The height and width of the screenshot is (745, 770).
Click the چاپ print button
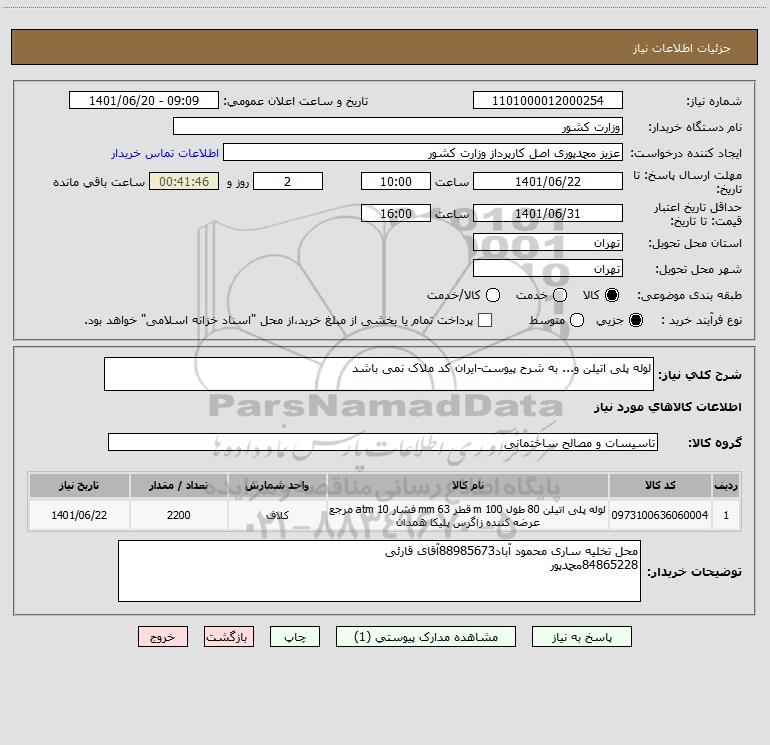(x=295, y=637)
